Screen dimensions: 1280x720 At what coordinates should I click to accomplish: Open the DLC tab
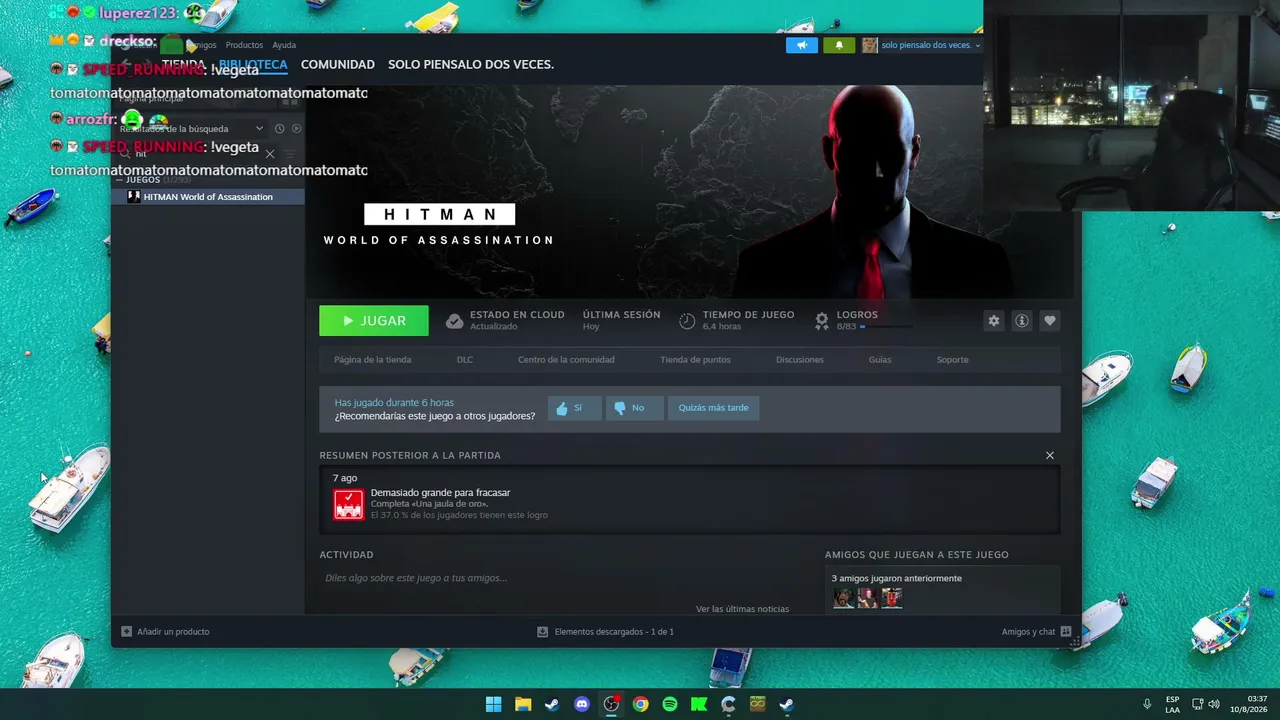[x=465, y=360]
